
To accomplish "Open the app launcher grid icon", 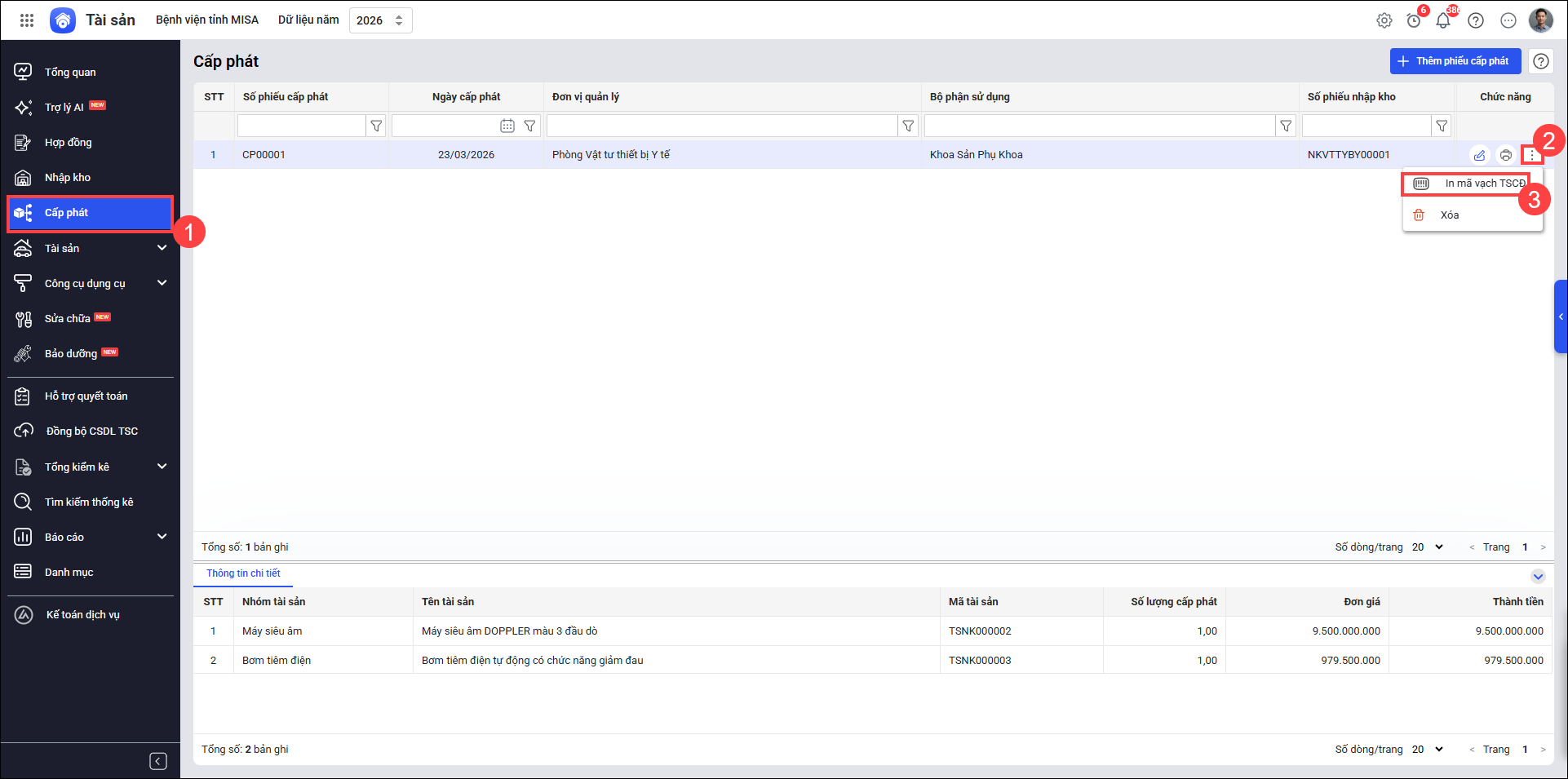I will click(x=27, y=20).
